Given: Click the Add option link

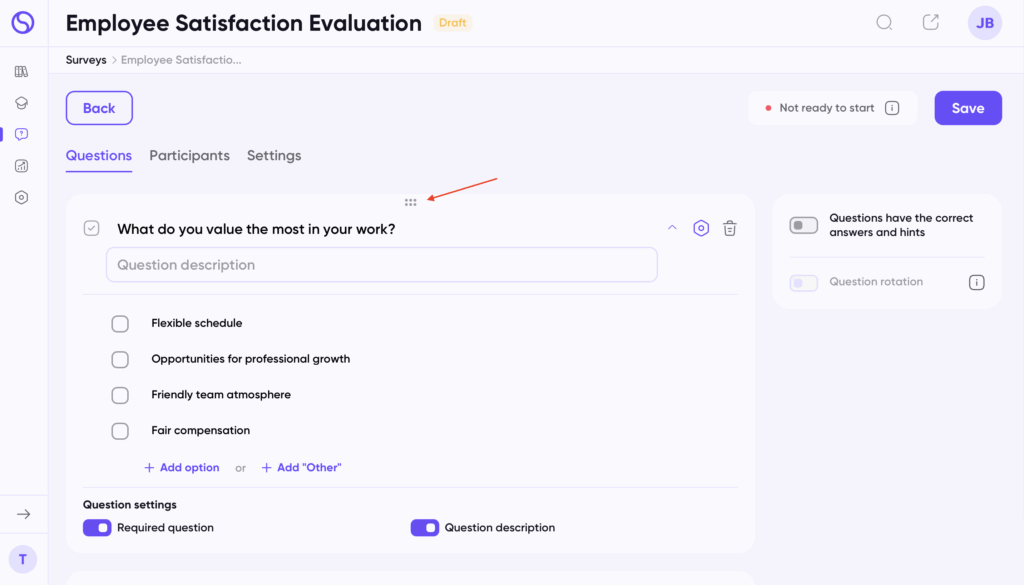Looking at the screenshot, I should (x=182, y=468).
